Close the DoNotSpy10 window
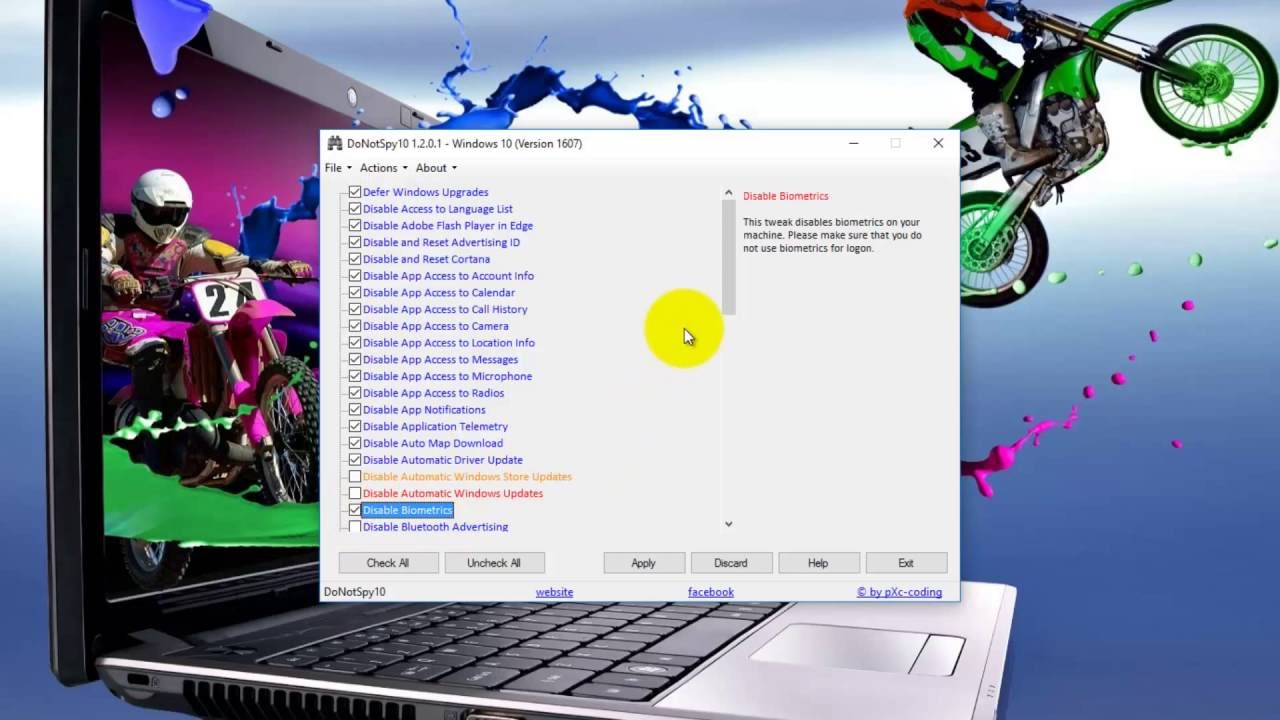This screenshot has width=1280, height=720. (938, 143)
